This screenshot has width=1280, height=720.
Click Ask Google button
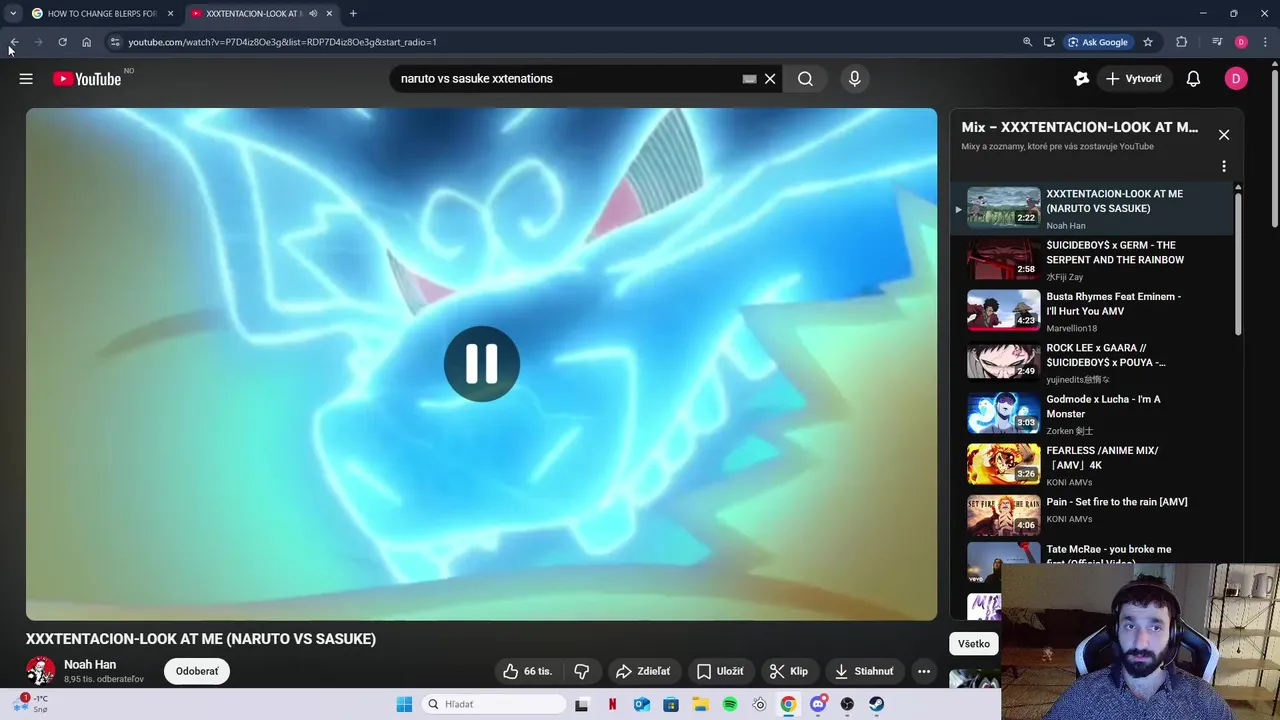click(1097, 42)
